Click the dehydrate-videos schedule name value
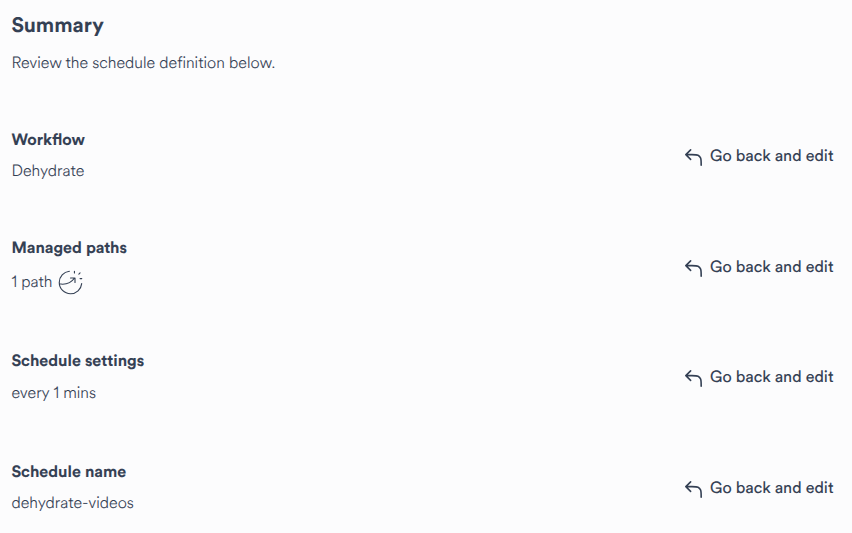Screen dimensions: 852x533 (x=72, y=503)
